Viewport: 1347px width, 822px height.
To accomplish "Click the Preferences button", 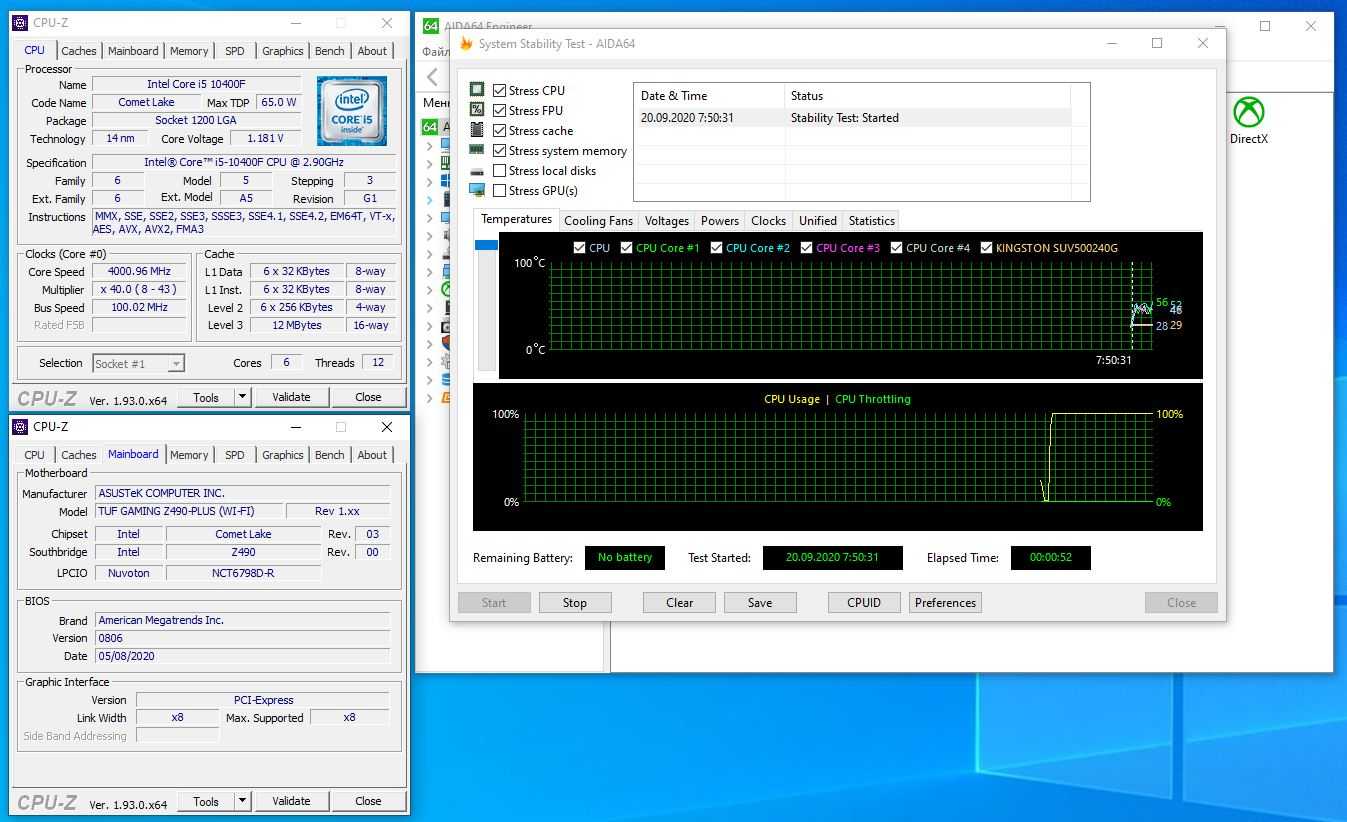I will point(945,603).
